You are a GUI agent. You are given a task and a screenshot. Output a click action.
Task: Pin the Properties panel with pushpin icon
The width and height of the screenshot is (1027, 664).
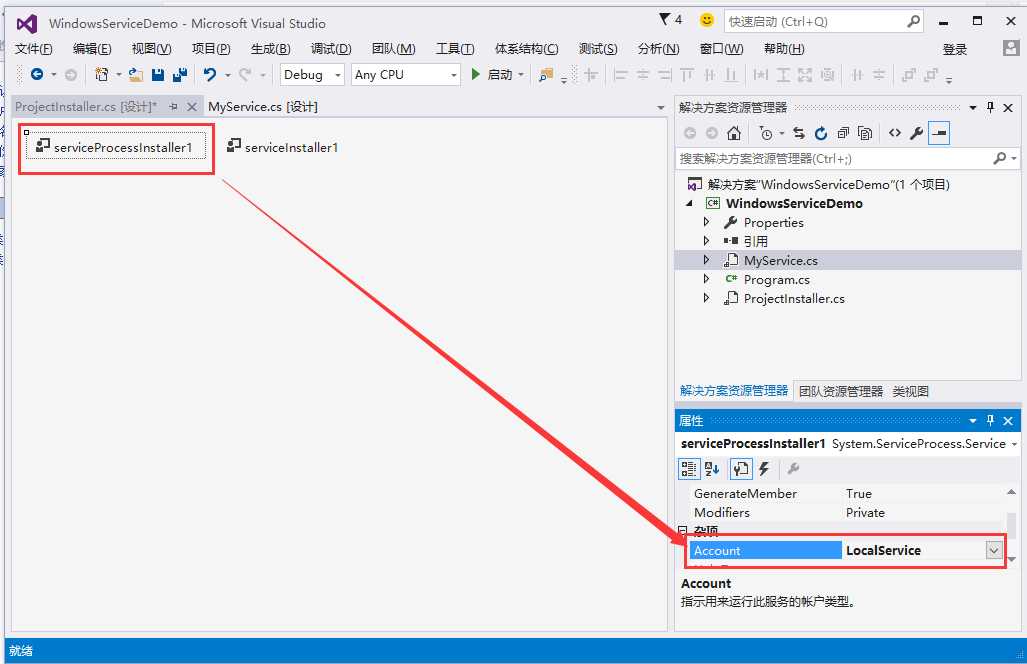[990, 420]
